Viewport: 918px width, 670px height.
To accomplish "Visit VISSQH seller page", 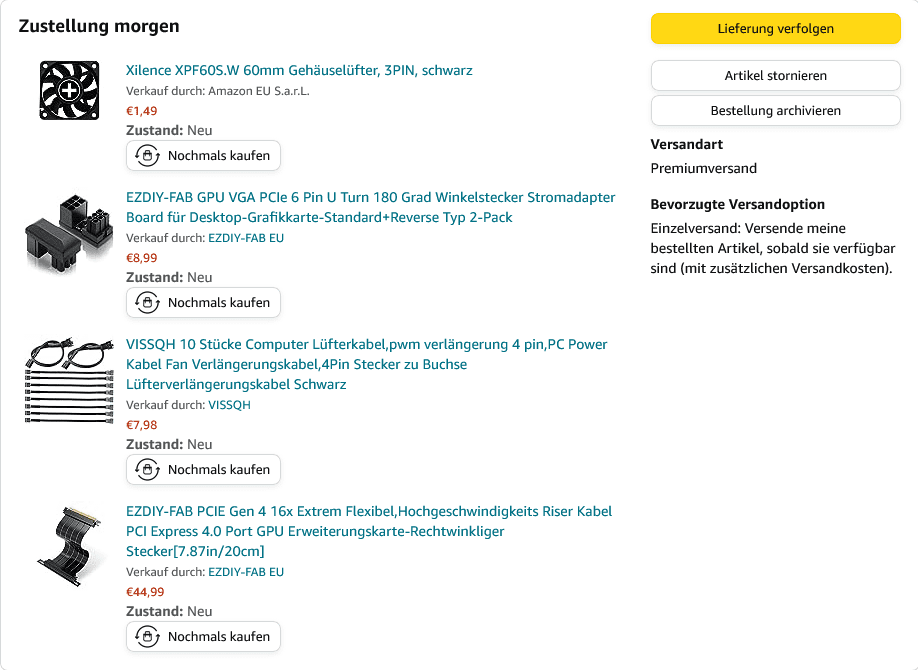I will coord(230,405).
